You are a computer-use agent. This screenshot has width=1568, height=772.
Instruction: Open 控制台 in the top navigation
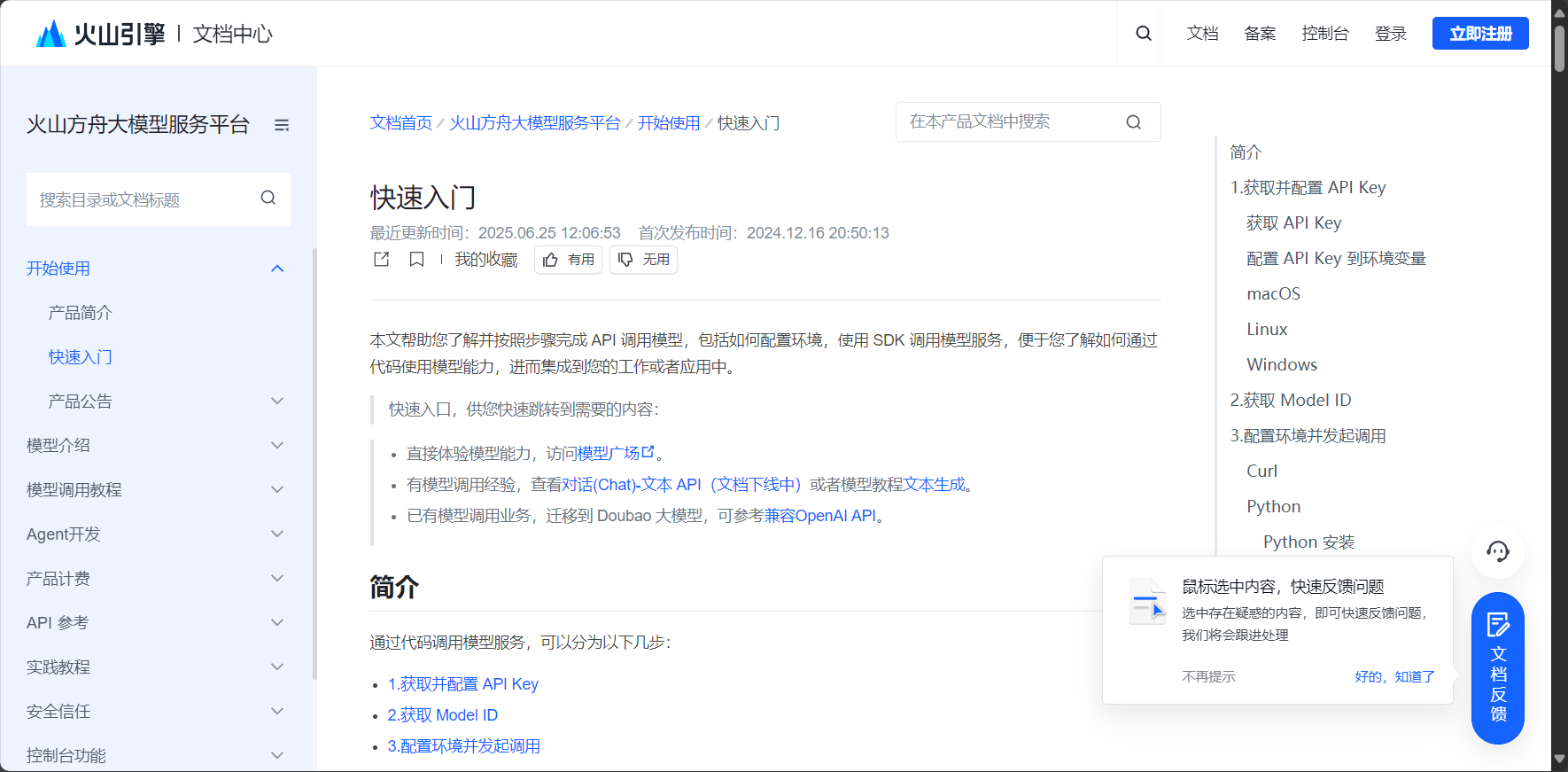tap(1325, 34)
